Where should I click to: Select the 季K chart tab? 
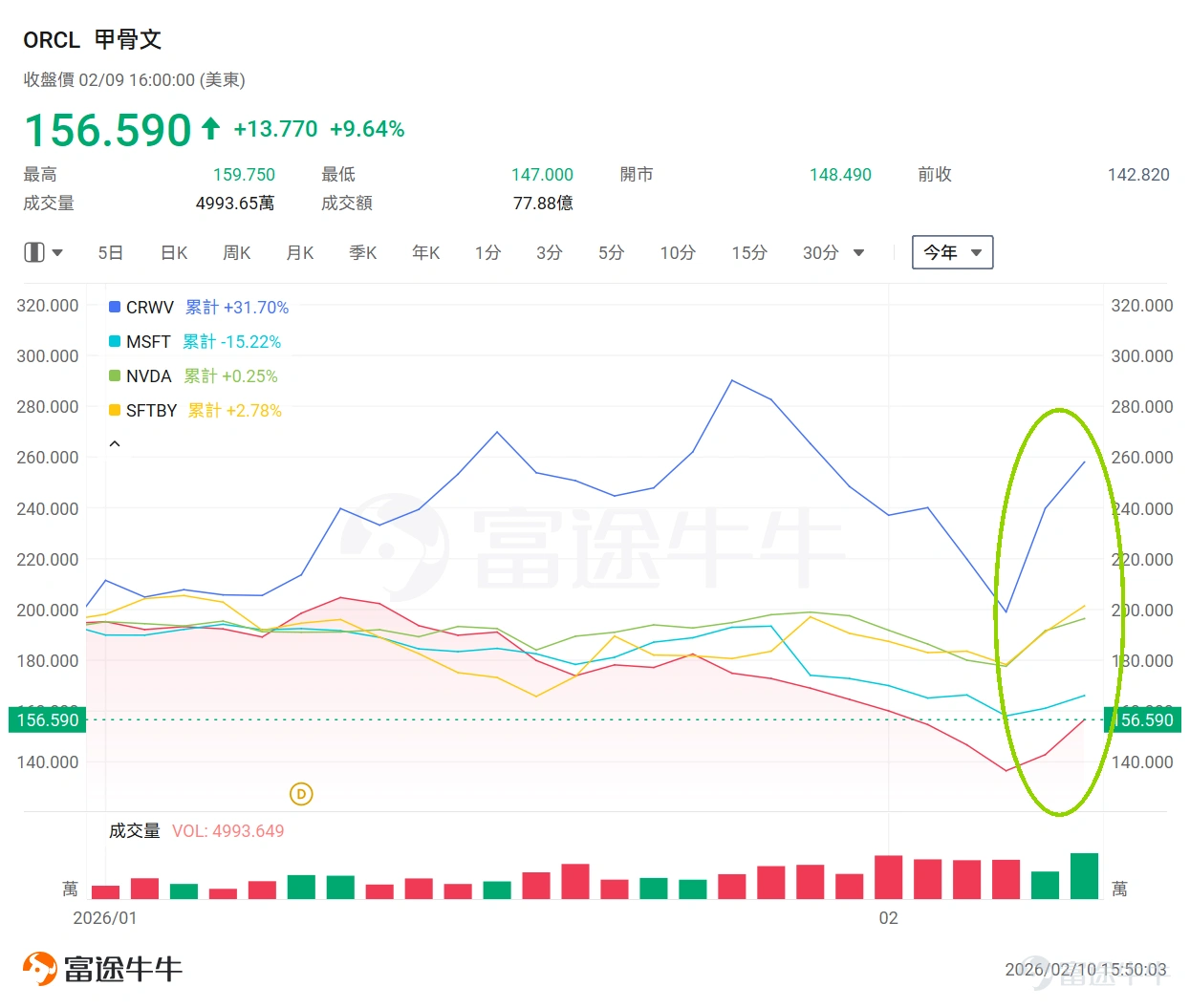point(363,253)
